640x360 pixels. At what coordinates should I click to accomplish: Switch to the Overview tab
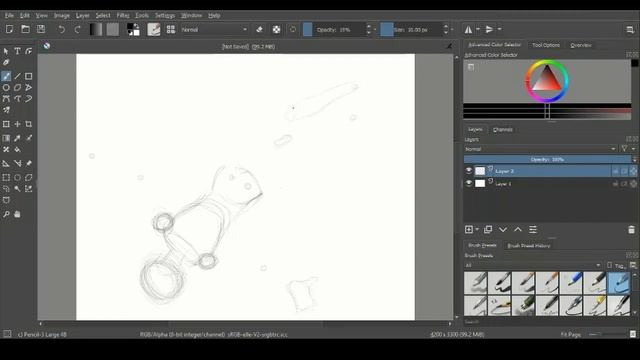(x=581, y=45)
